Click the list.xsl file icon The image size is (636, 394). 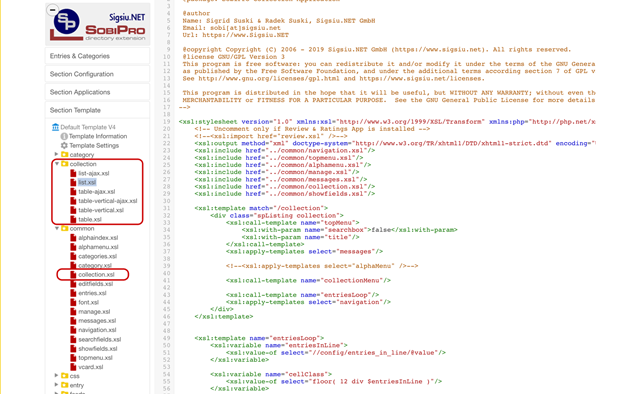(73, 183)
